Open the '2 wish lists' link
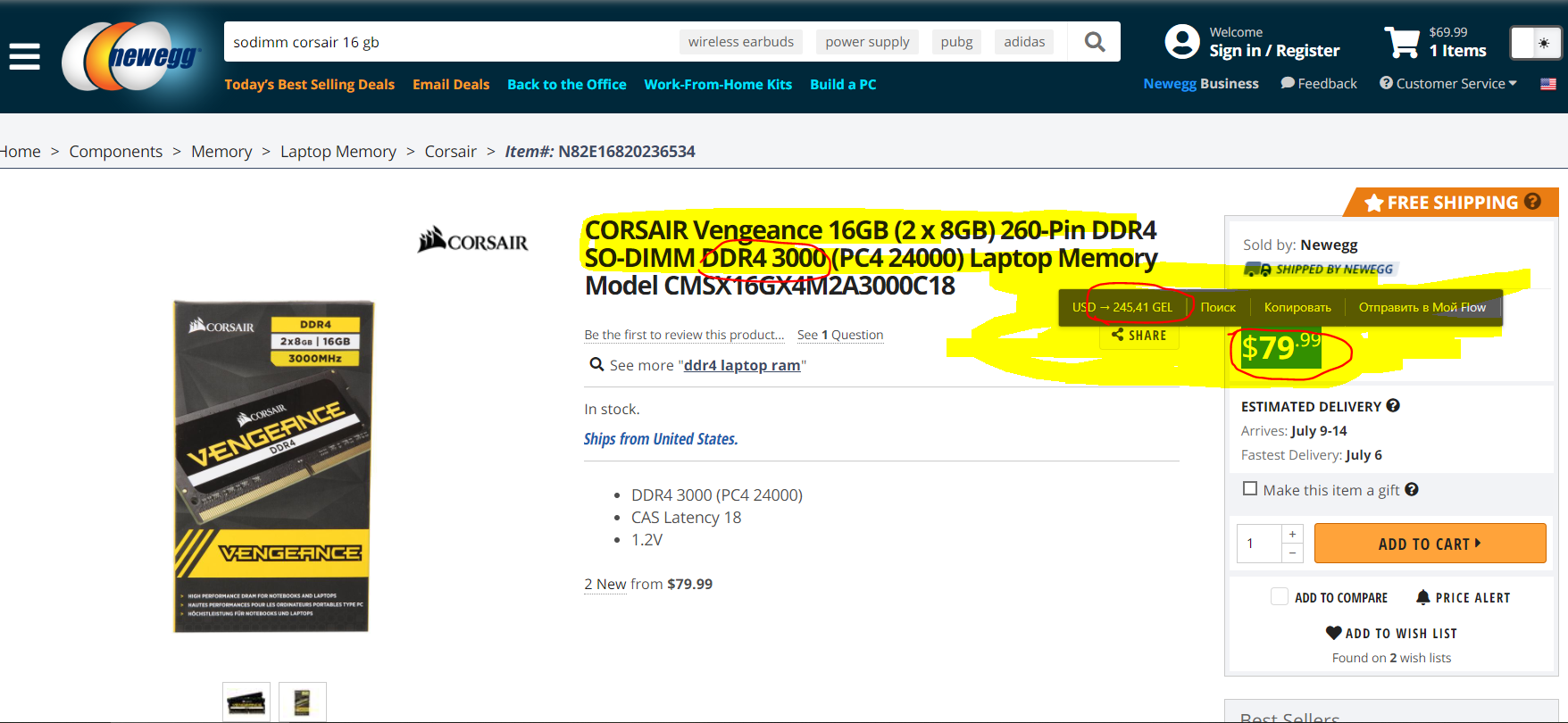This screenshot has width=1568, height=723. [x=1420, y=658]
